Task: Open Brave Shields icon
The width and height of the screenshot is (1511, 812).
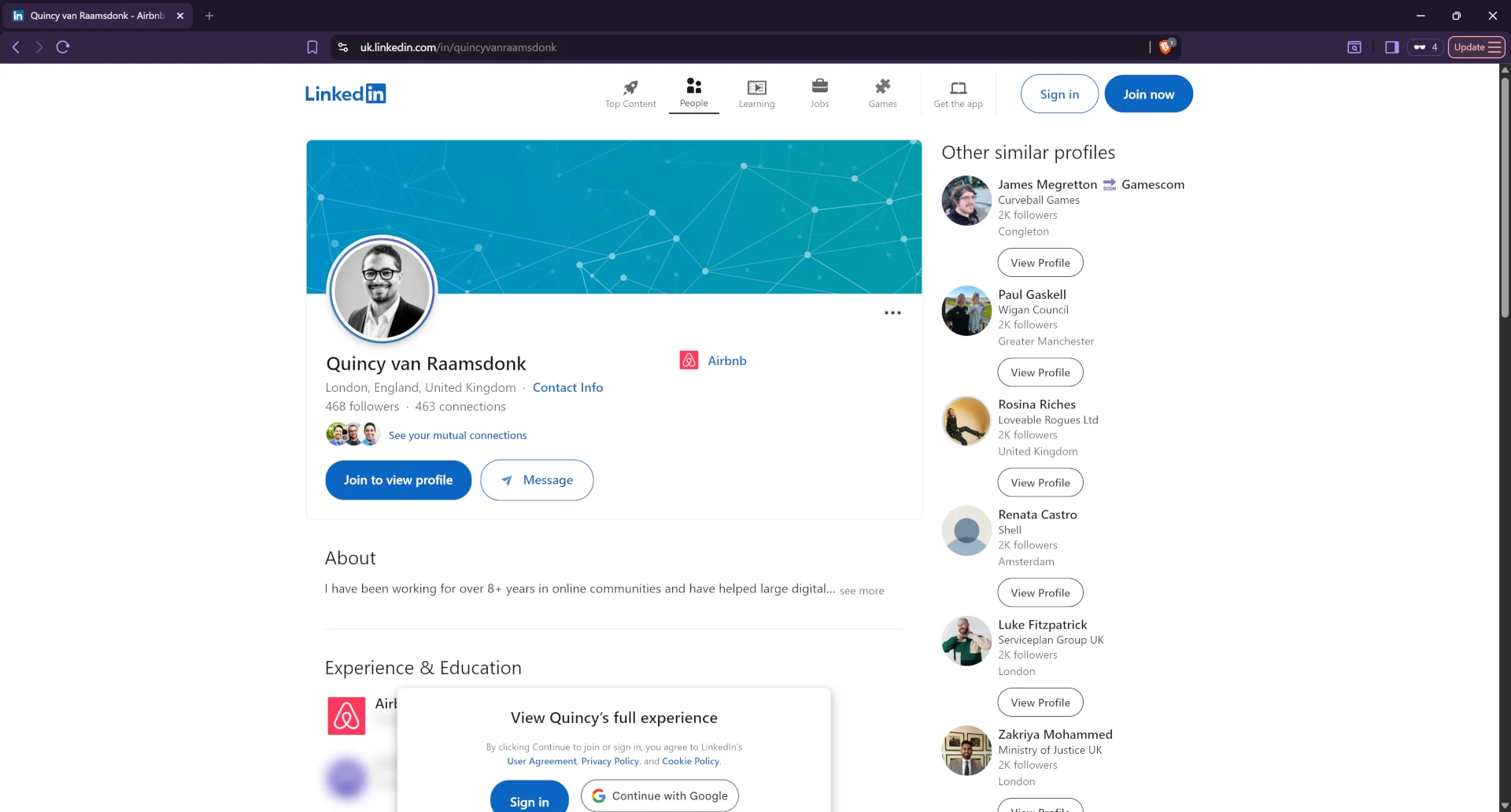Action: coord(1166,47)
